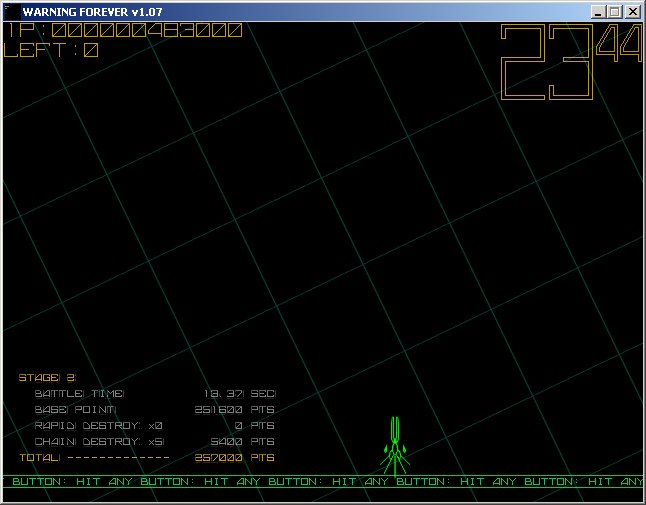Maximize the Warning Forever window
Image resolution: width=646 pixels, height=505 pixels.
coord(615,12)
